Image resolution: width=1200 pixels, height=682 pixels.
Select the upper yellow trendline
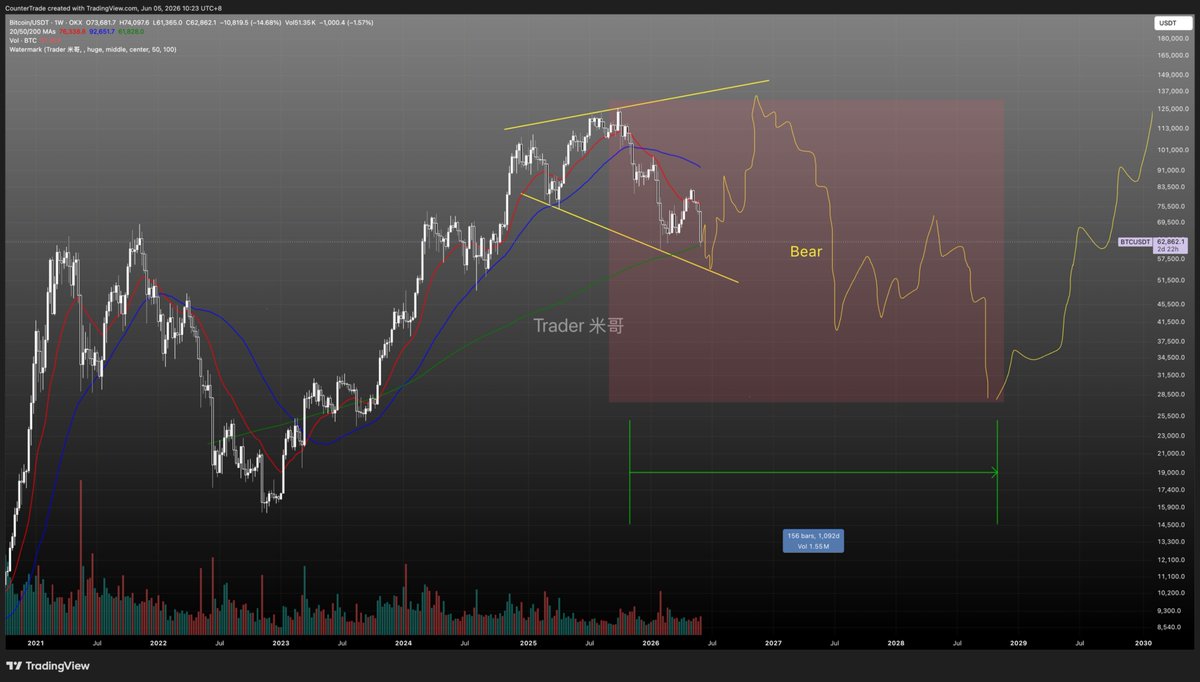[x=637, y=104]
